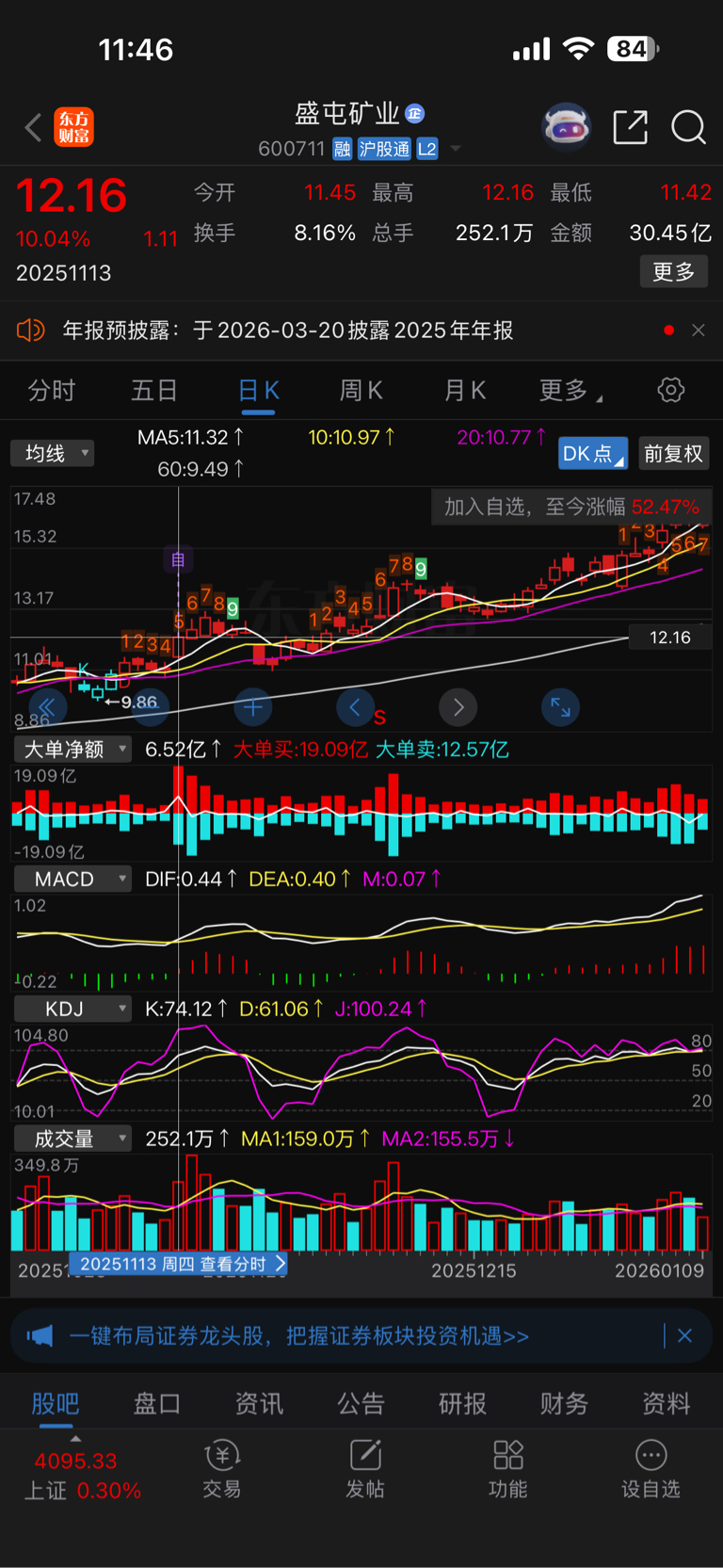
Task: Open the 资料 tab
Action: coord(666,1403)
